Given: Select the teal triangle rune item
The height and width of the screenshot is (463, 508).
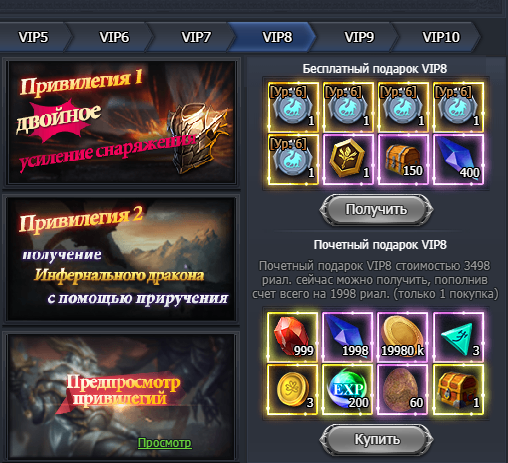Looking at the screenshot, I should click(x=458, y=337).
